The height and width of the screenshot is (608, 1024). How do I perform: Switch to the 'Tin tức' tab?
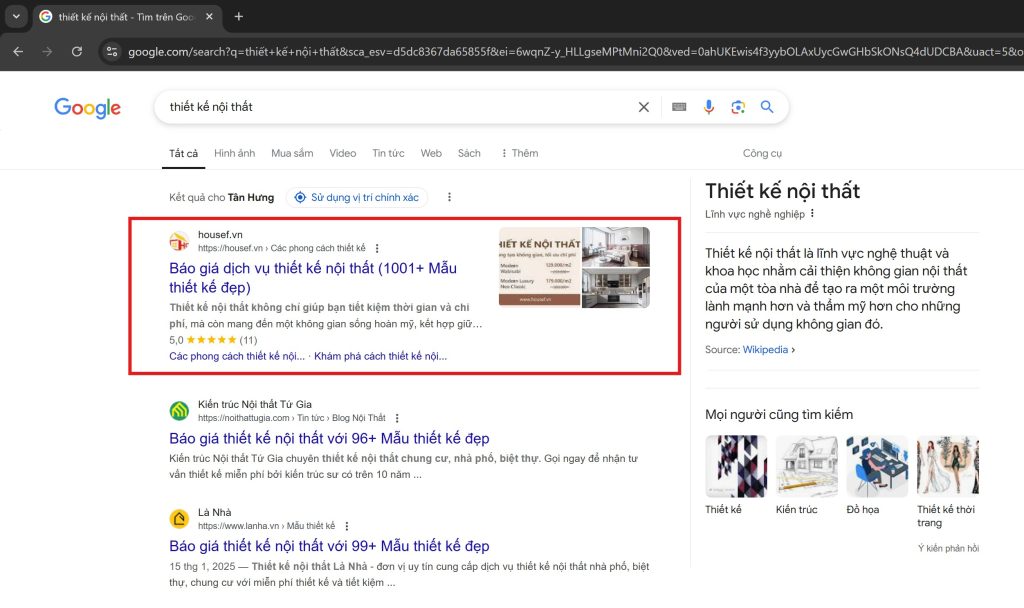(x=388, y=153)
